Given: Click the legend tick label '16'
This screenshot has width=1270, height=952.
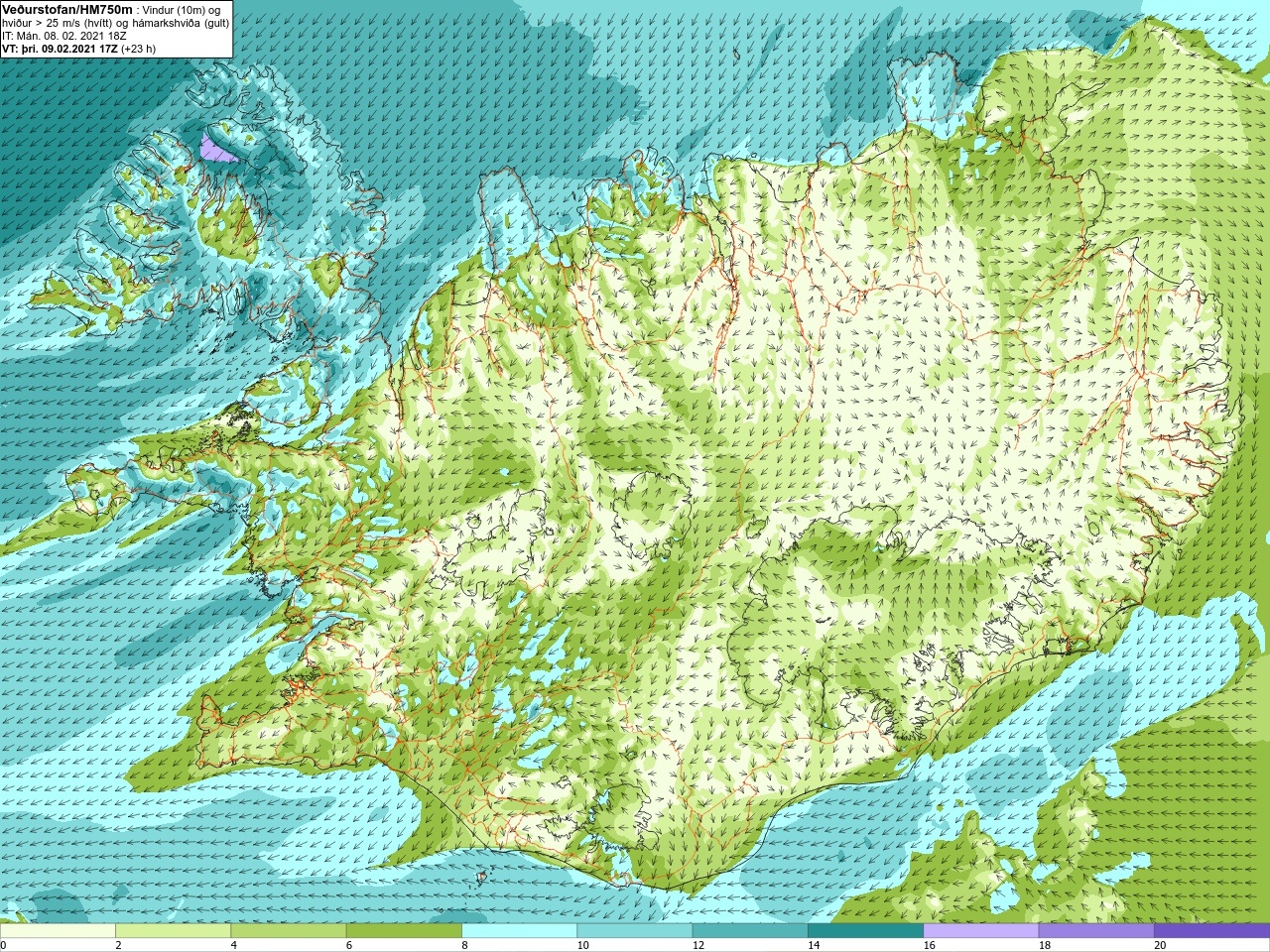Looking at the screenshot, I should pos(929,945).
